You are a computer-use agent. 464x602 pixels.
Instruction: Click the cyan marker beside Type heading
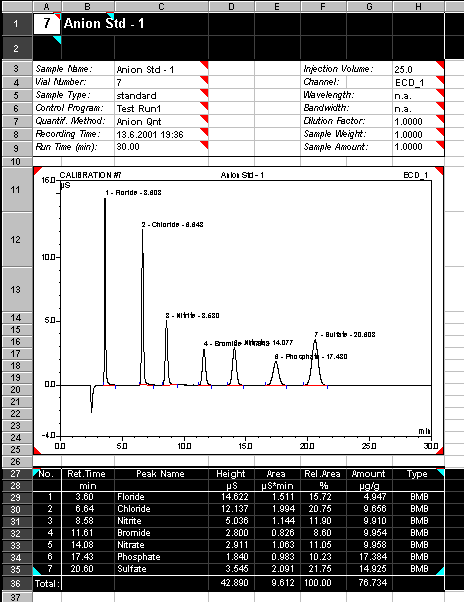tap(441, 473)
